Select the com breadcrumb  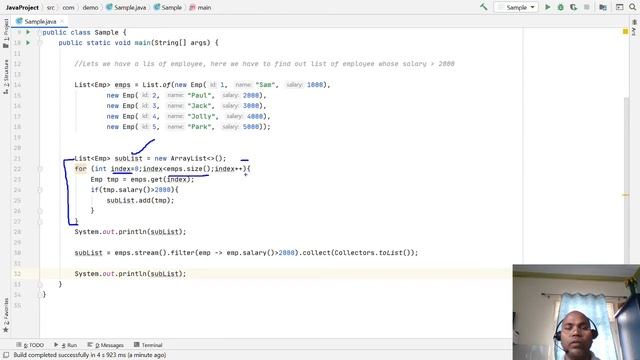68,7
